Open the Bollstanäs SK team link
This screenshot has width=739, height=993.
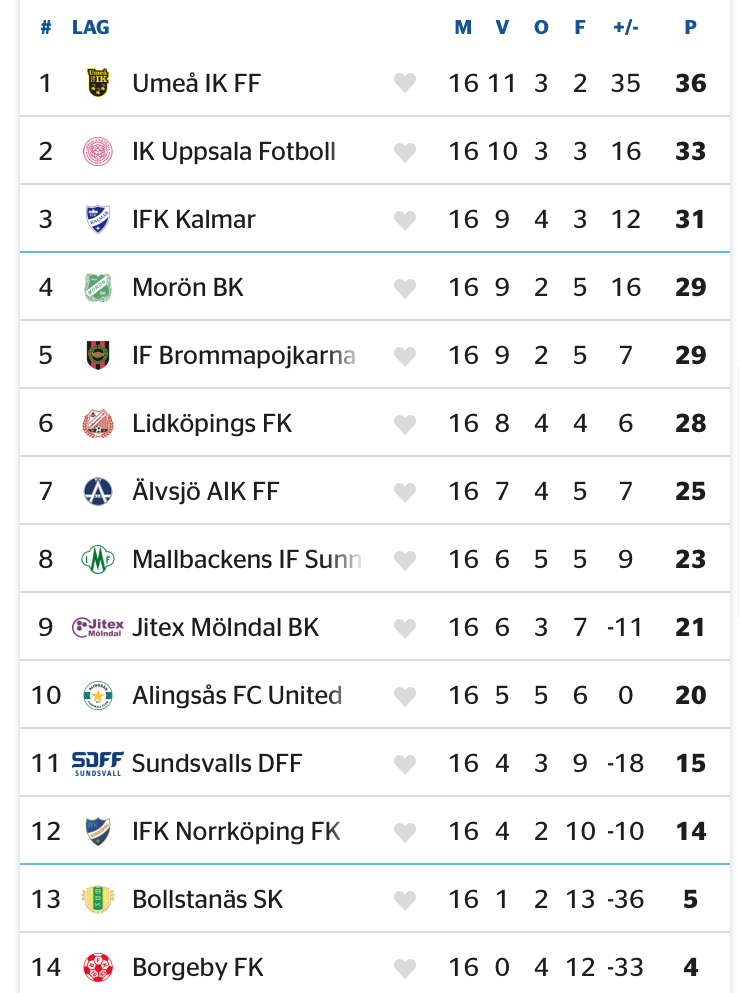[x=207, y=899]
